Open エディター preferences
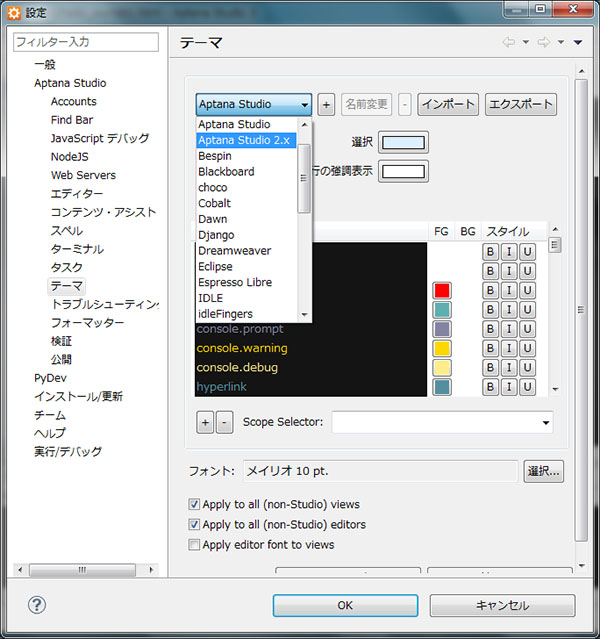Screen dimensions: 600x639 [77, 194]
